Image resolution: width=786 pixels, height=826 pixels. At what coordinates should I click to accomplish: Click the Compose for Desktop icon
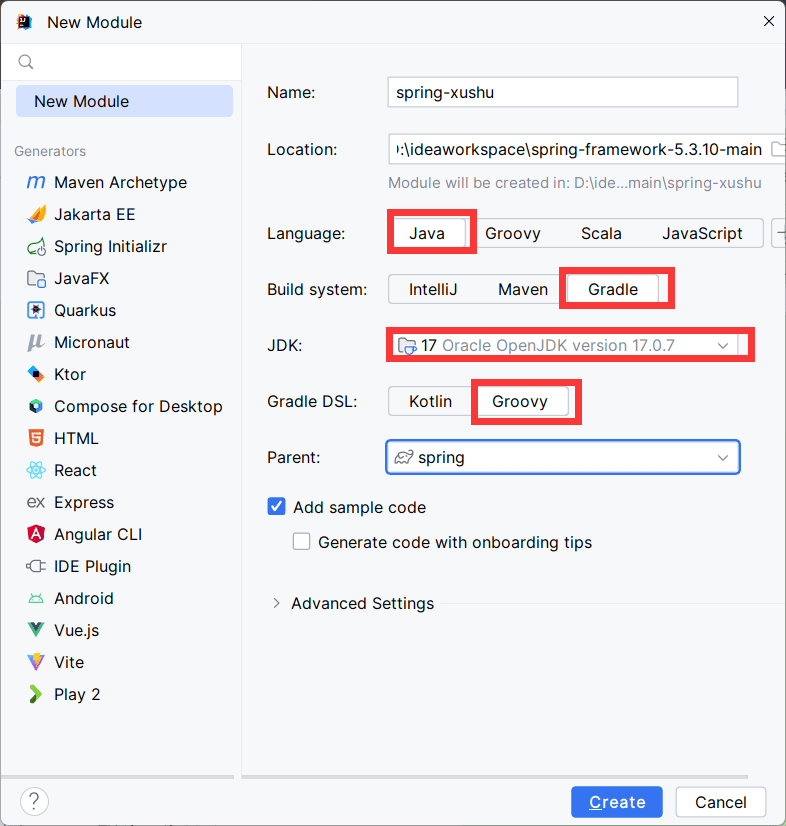36,406
